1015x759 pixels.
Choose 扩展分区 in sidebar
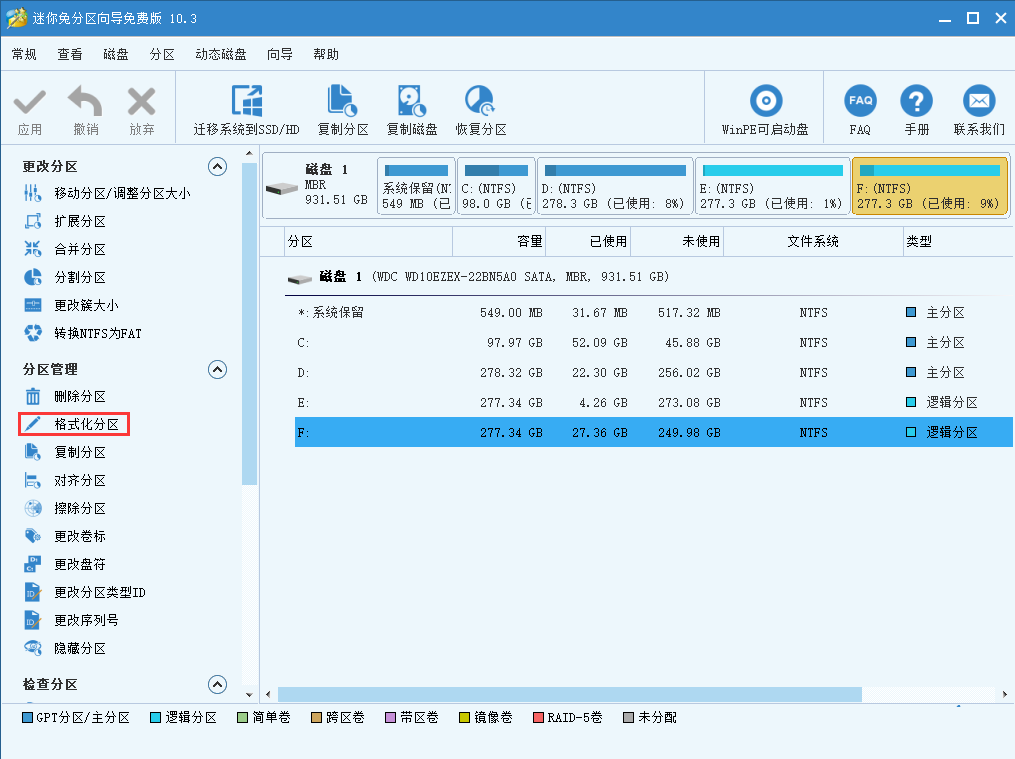coord(65,221)
